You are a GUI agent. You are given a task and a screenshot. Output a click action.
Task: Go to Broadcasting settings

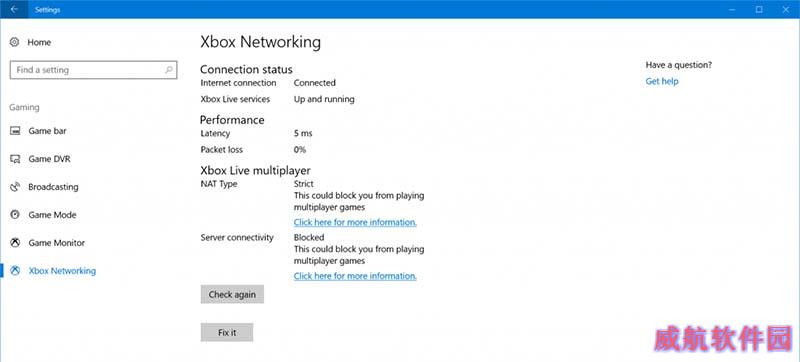[x=54, y=187]
